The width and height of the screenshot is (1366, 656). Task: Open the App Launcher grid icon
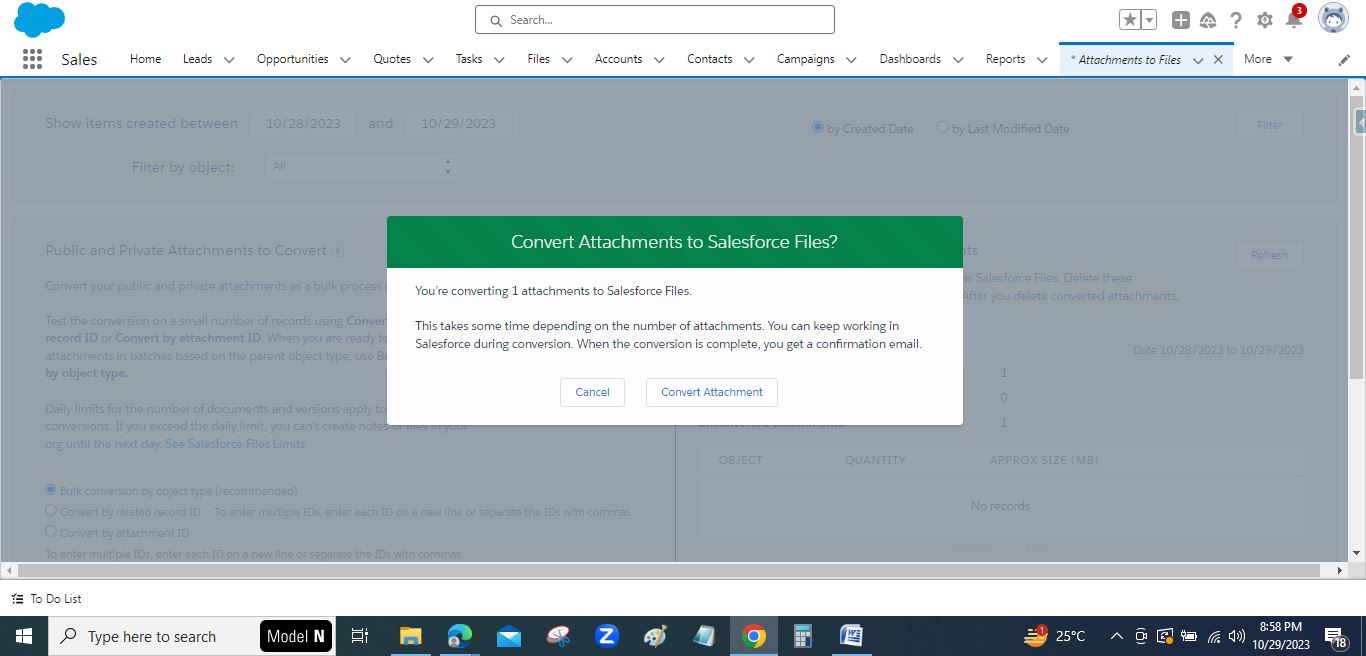32,59
